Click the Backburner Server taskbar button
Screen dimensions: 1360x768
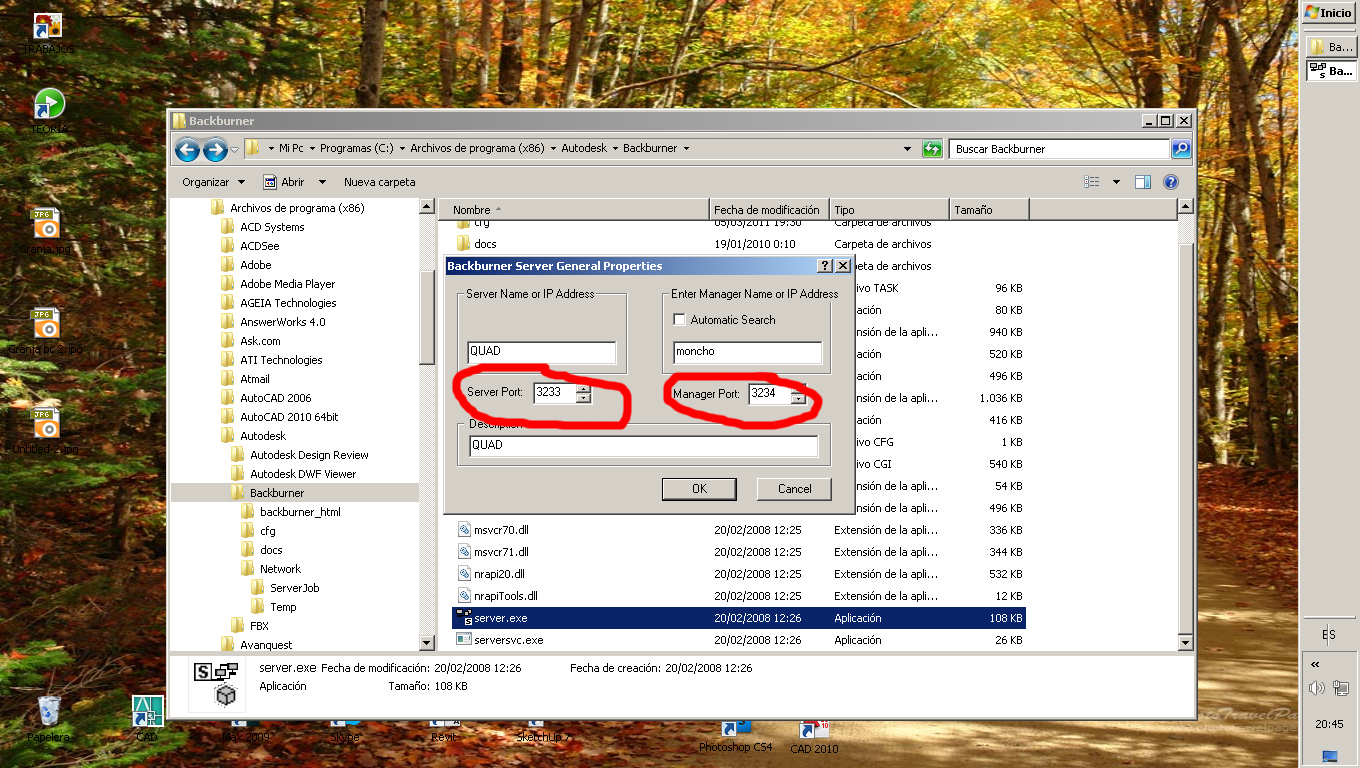1330,70
